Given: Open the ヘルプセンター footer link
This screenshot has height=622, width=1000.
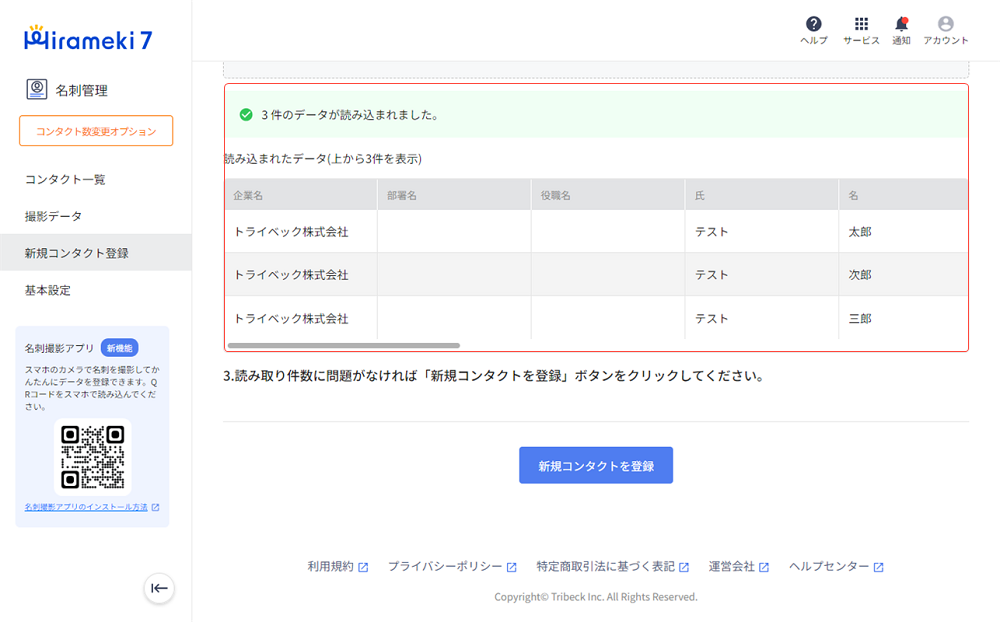Looking at the screenshot, I should (x=829, y=566).
